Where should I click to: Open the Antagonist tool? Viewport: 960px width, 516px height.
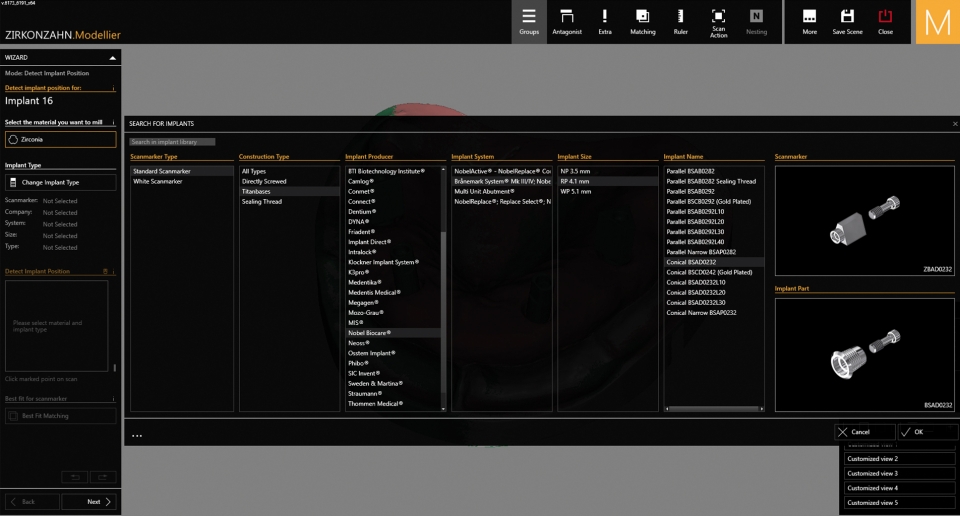(567, 22)
